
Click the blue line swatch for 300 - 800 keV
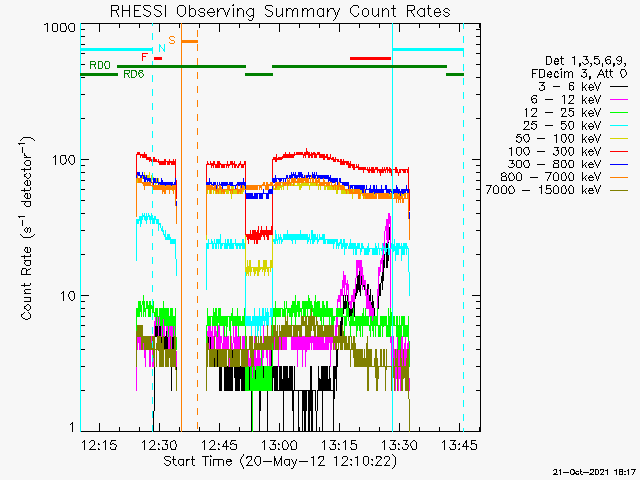(x=619, y=164)
